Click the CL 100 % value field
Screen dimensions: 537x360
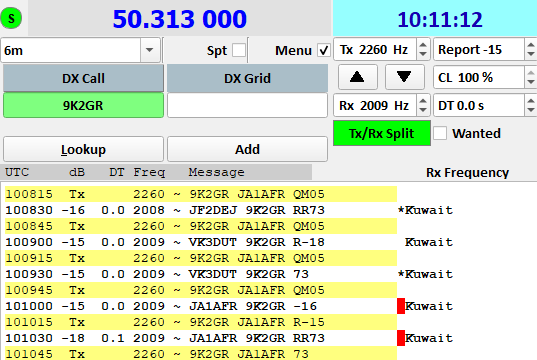[x=479, y=77]
